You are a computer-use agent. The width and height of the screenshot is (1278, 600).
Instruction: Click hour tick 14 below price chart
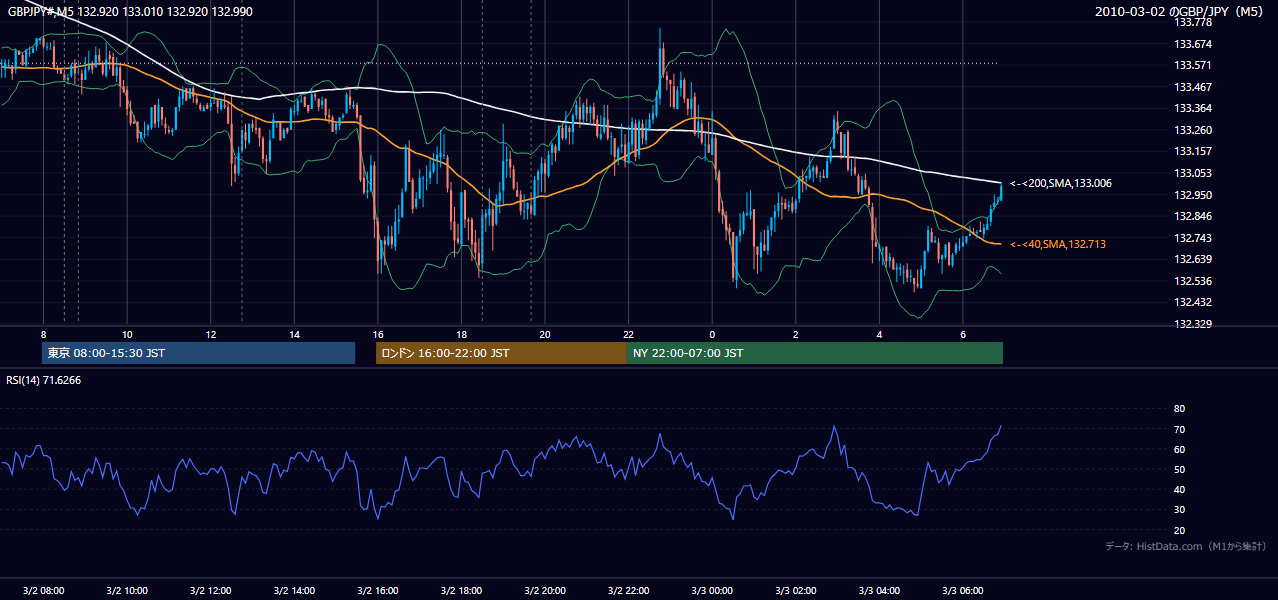point(294,334)
